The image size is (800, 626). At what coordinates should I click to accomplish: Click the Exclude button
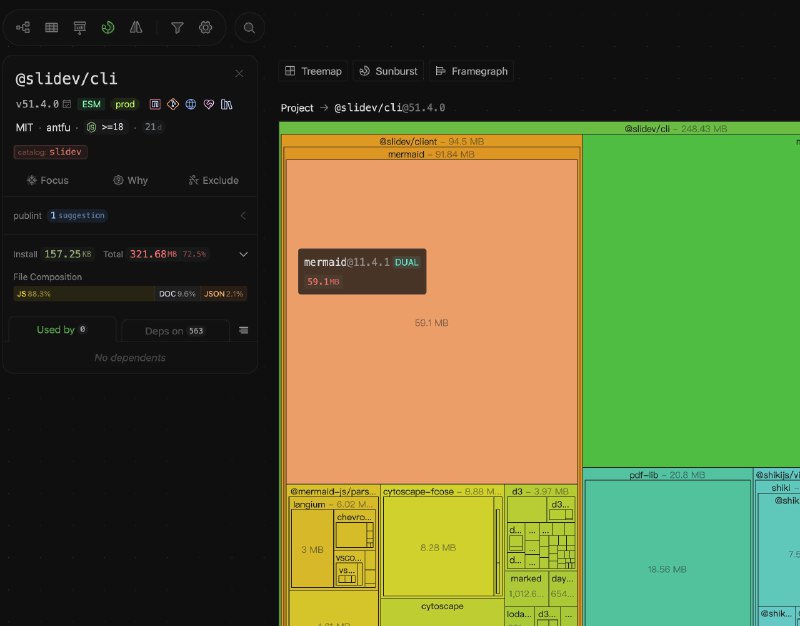tap(213, 181)
